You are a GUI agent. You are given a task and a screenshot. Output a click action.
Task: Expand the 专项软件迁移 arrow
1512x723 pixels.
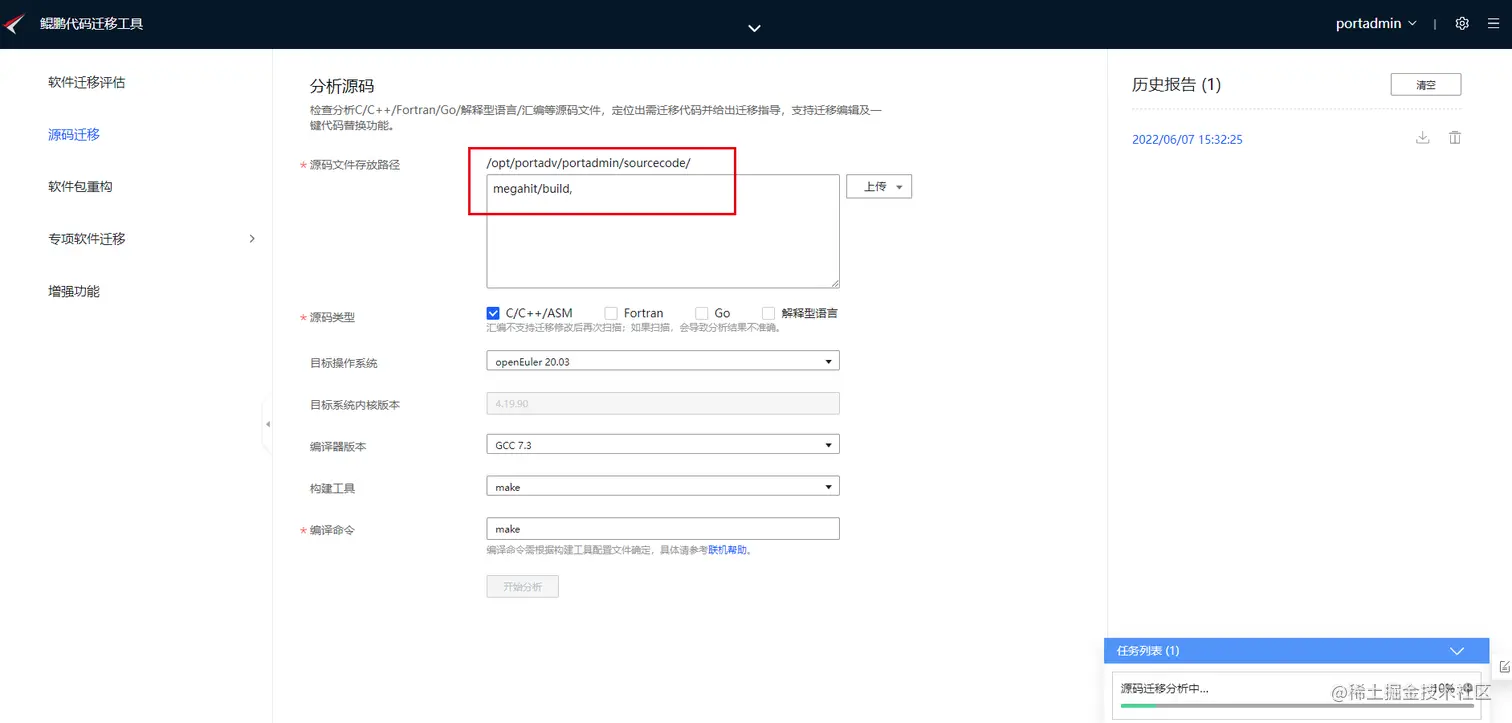point(252,239)
